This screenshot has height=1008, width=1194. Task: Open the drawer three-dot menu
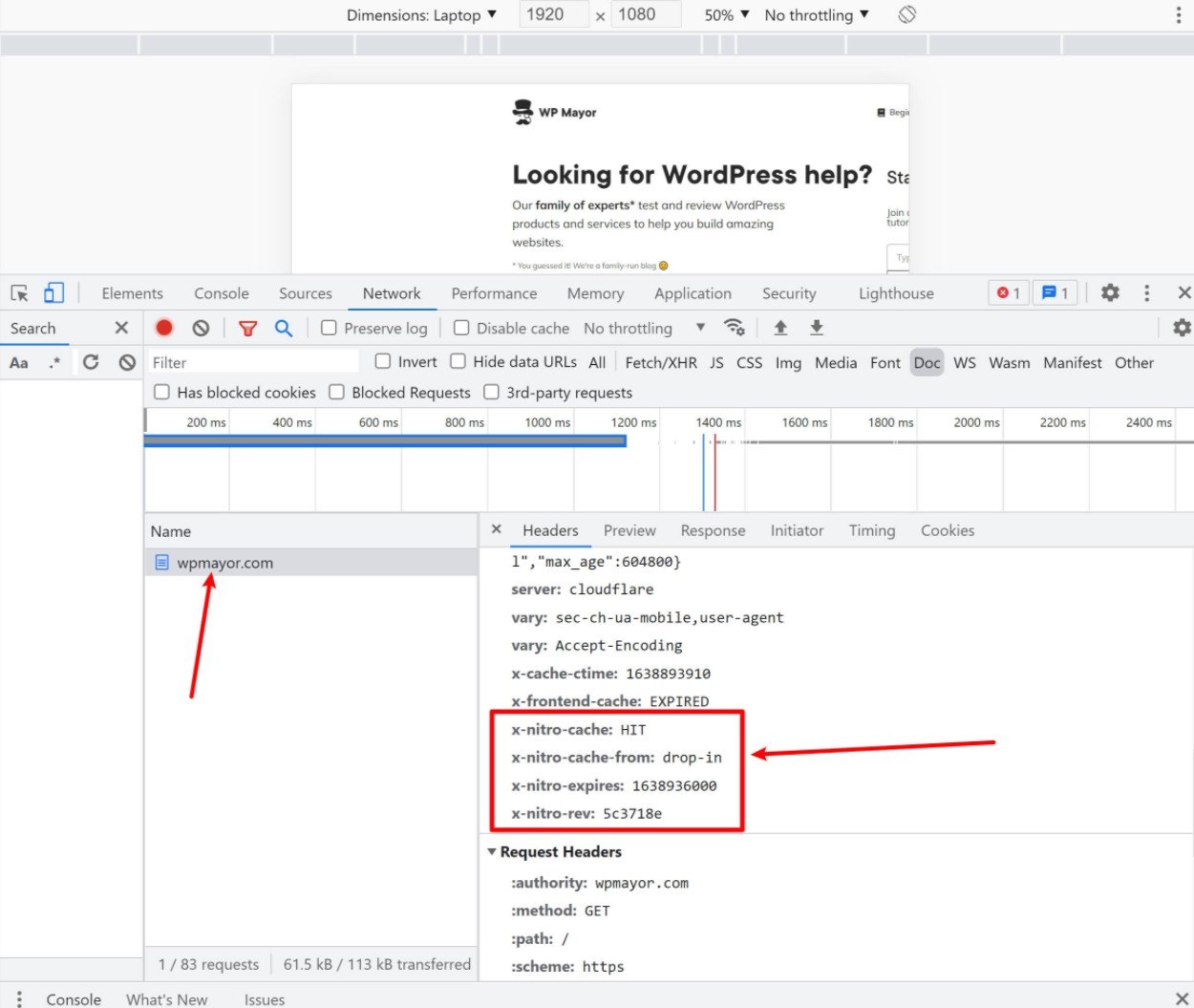coord(19,999)
